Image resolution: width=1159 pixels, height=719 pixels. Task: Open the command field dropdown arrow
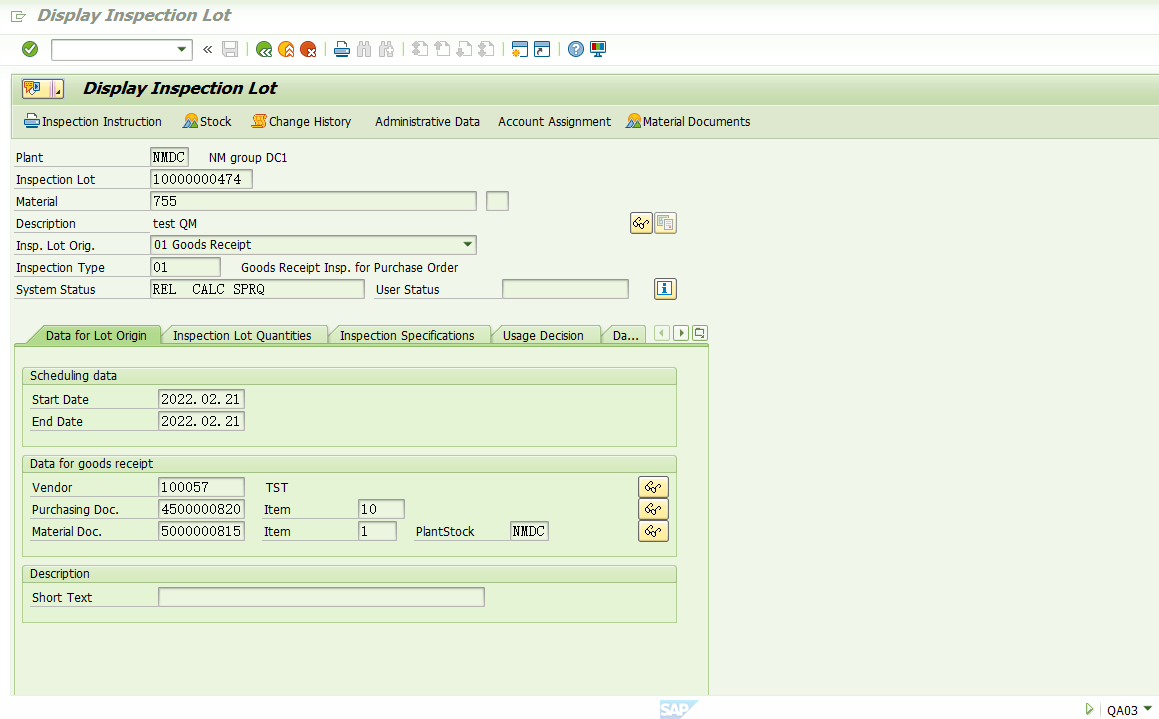point(181,49)
